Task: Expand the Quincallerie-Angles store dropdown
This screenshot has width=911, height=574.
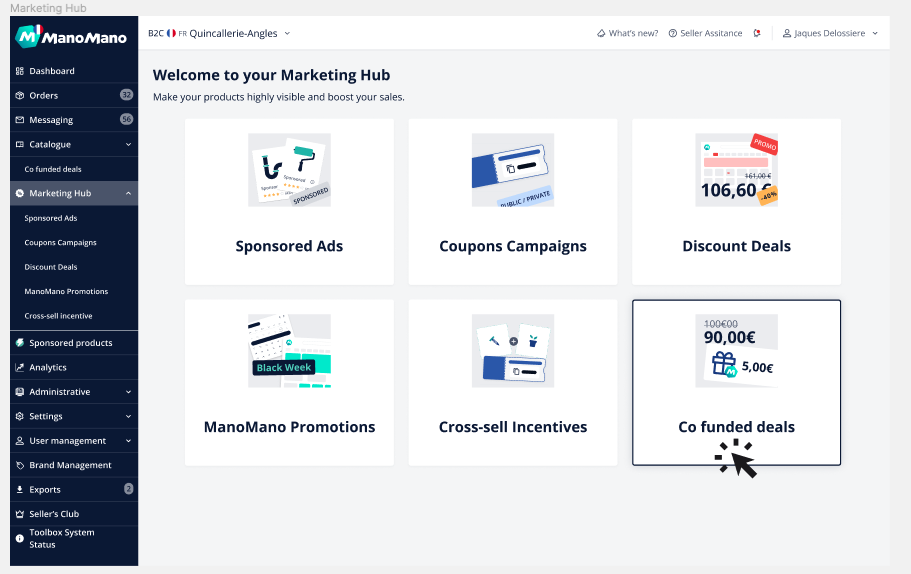Action: [x=287, y=33]
